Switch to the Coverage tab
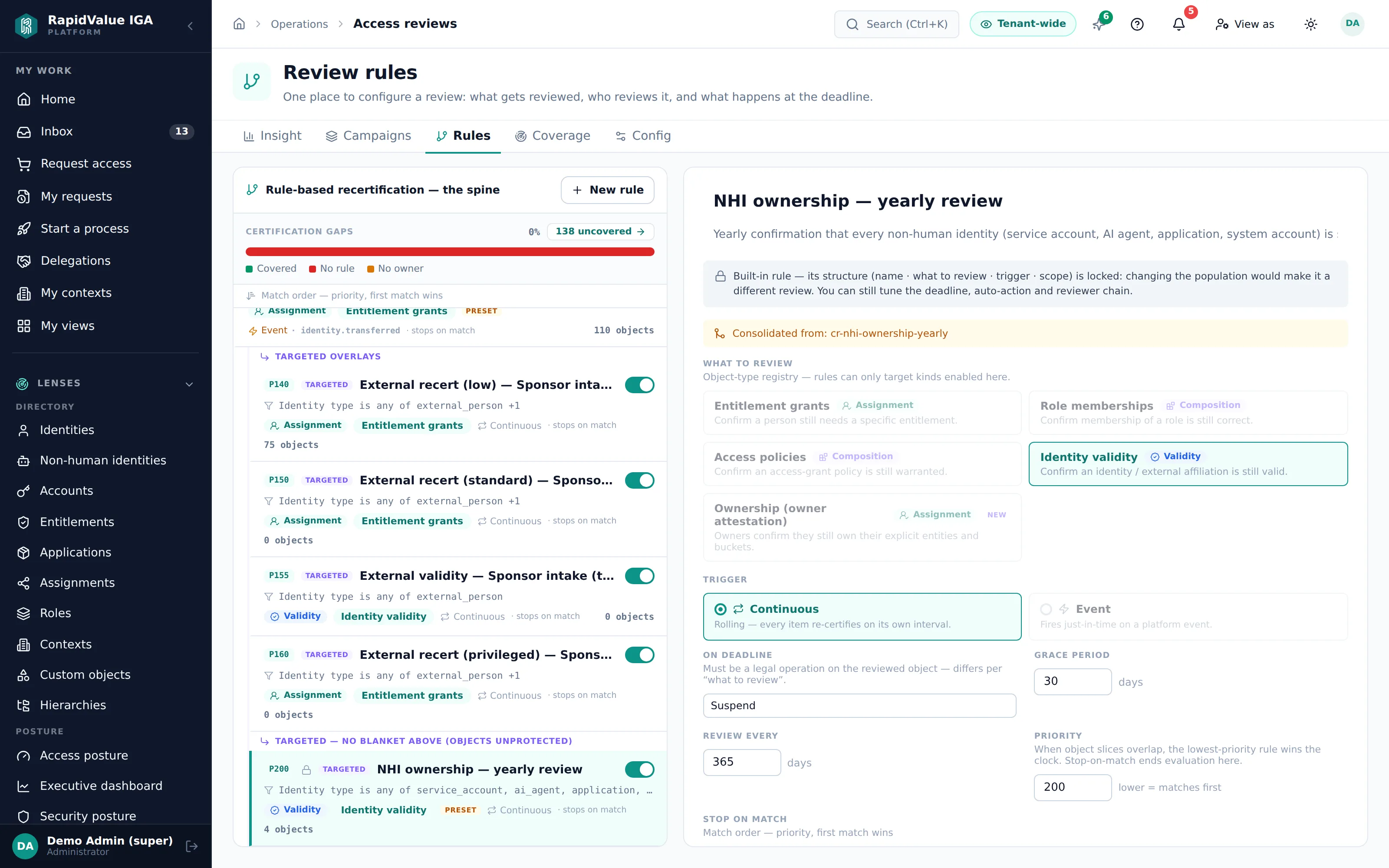The height and width of the screenshot is (868, 1389). 553,136
